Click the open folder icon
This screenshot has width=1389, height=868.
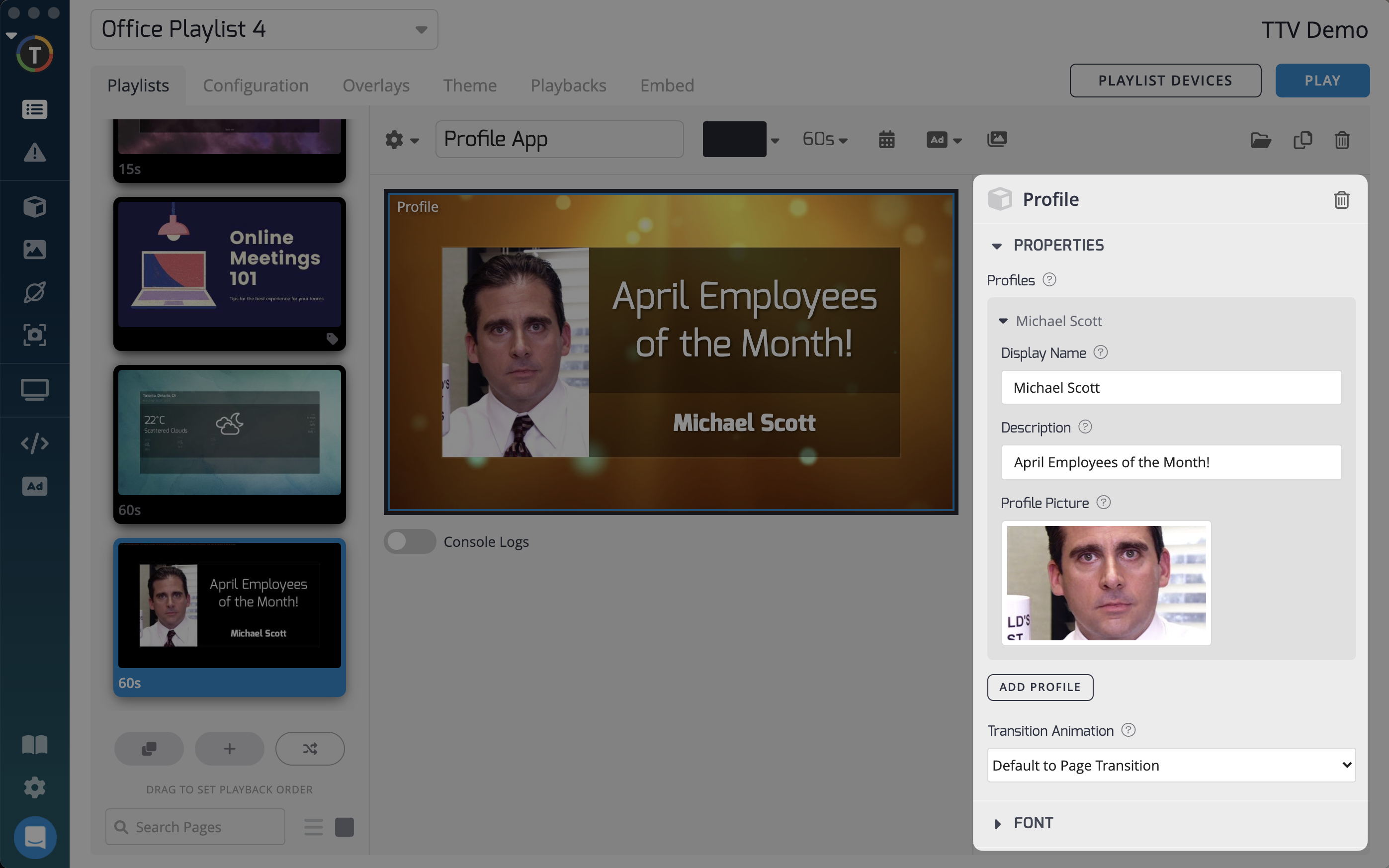(x=1260, y=140)
